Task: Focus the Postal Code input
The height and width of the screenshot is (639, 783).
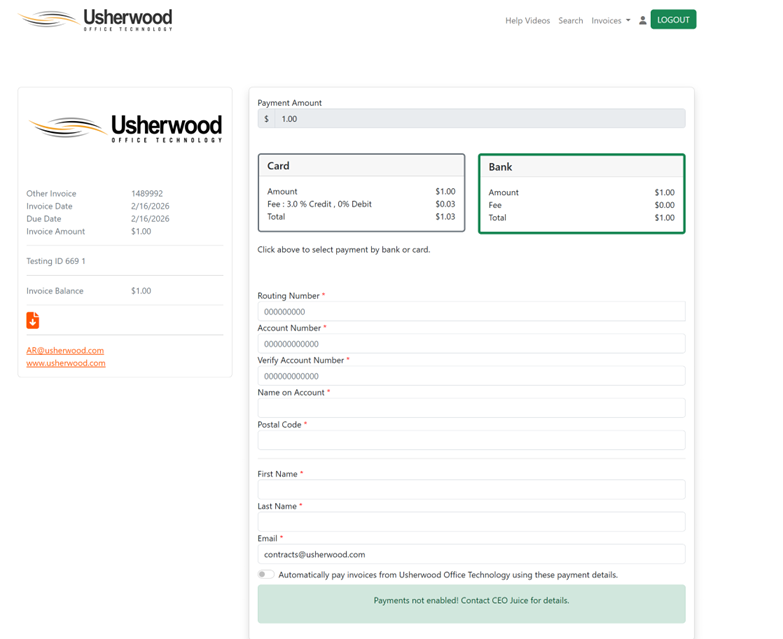Action: click(471, 440)
